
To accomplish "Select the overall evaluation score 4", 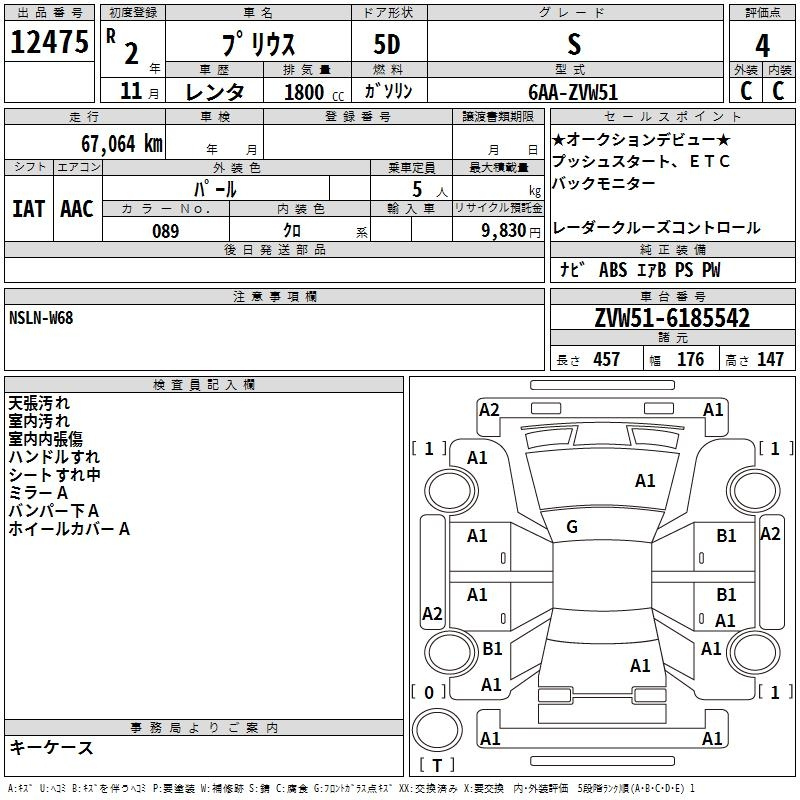I will (762, 45).
